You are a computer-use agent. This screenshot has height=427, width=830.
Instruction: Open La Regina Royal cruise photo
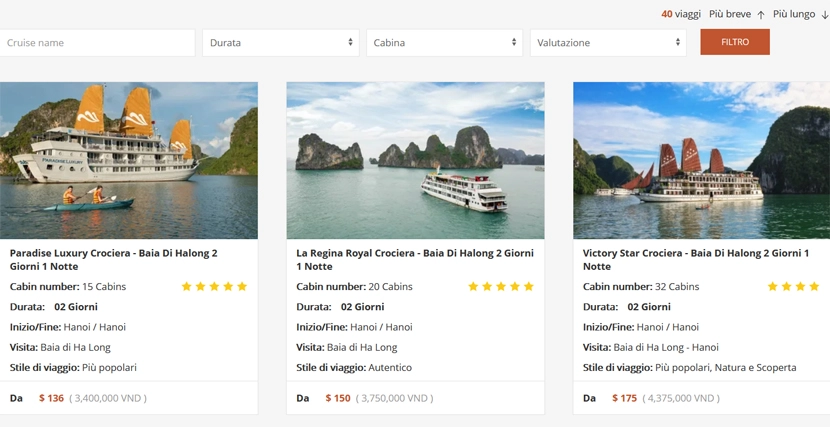tap(416, 160)
